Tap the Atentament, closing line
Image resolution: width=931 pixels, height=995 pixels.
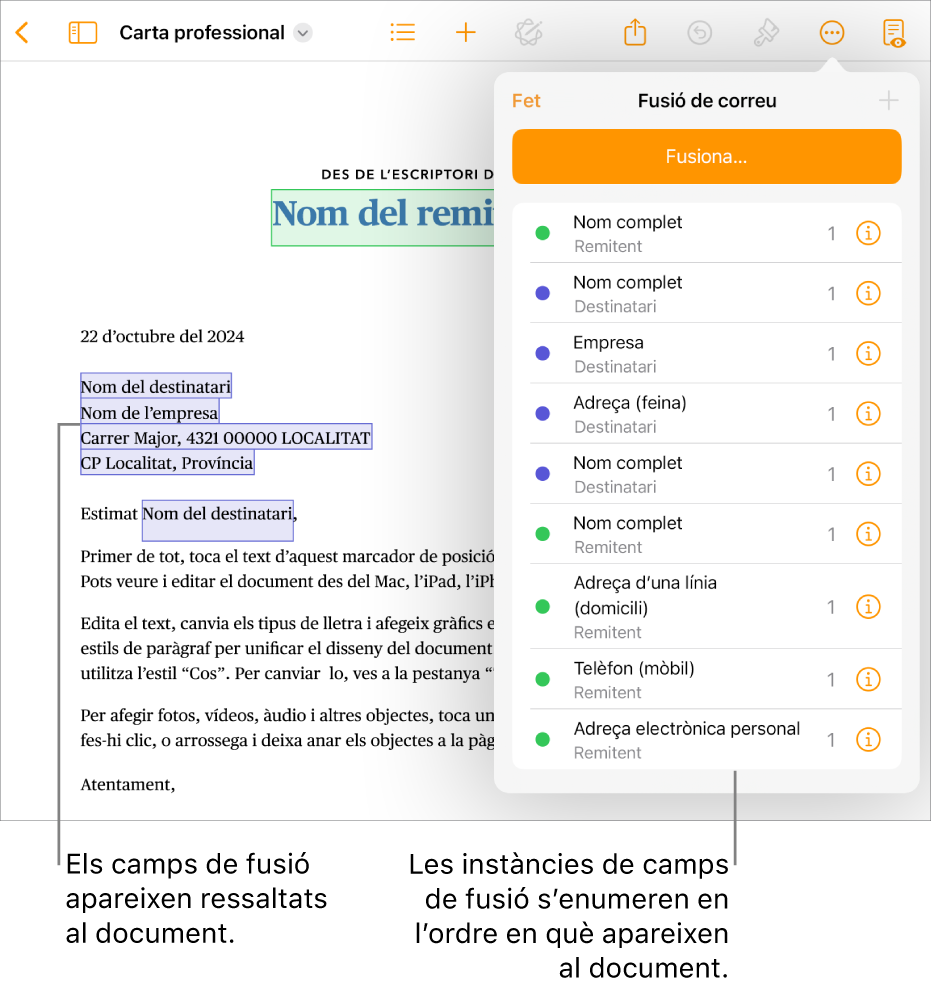(x=128, y=785)
